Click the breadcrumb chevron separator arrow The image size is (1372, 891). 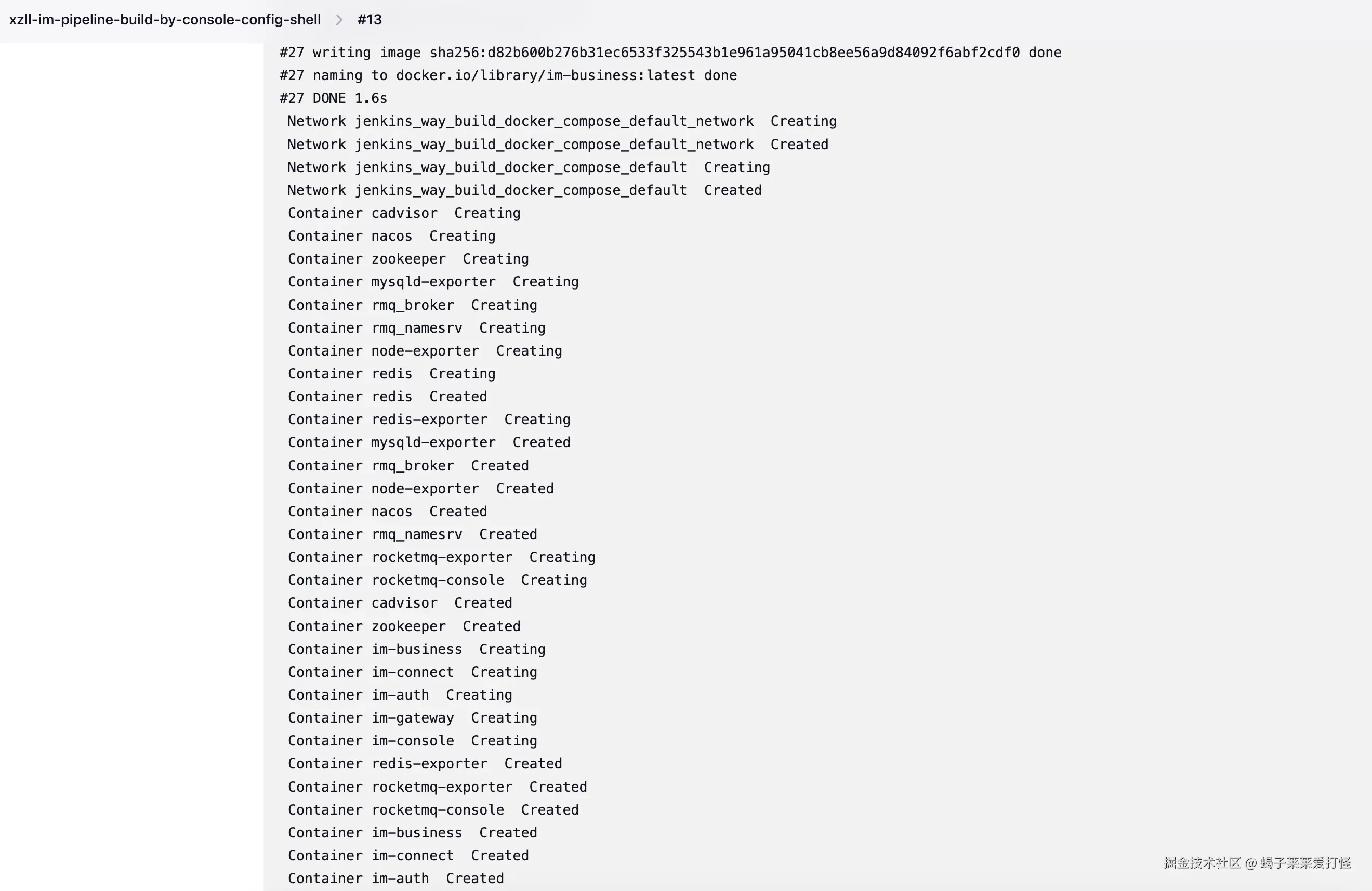339,20
